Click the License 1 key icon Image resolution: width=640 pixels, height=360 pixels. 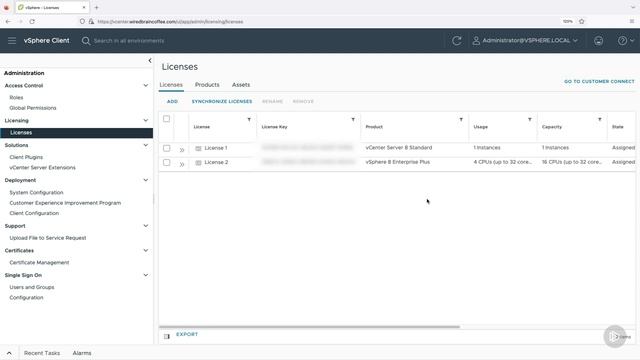click(x=198, y=148)
